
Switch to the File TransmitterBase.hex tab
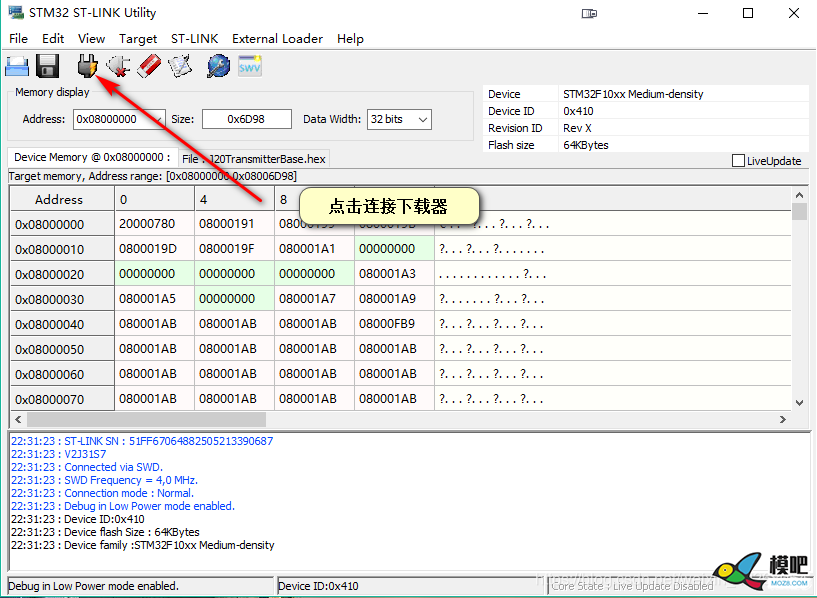pos(254,159)
